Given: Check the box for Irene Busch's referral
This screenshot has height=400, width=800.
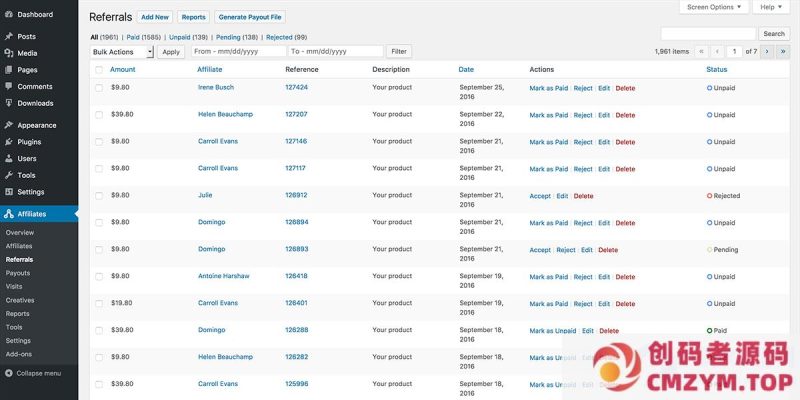Looking at the screenshot, I should click(98, 88).
